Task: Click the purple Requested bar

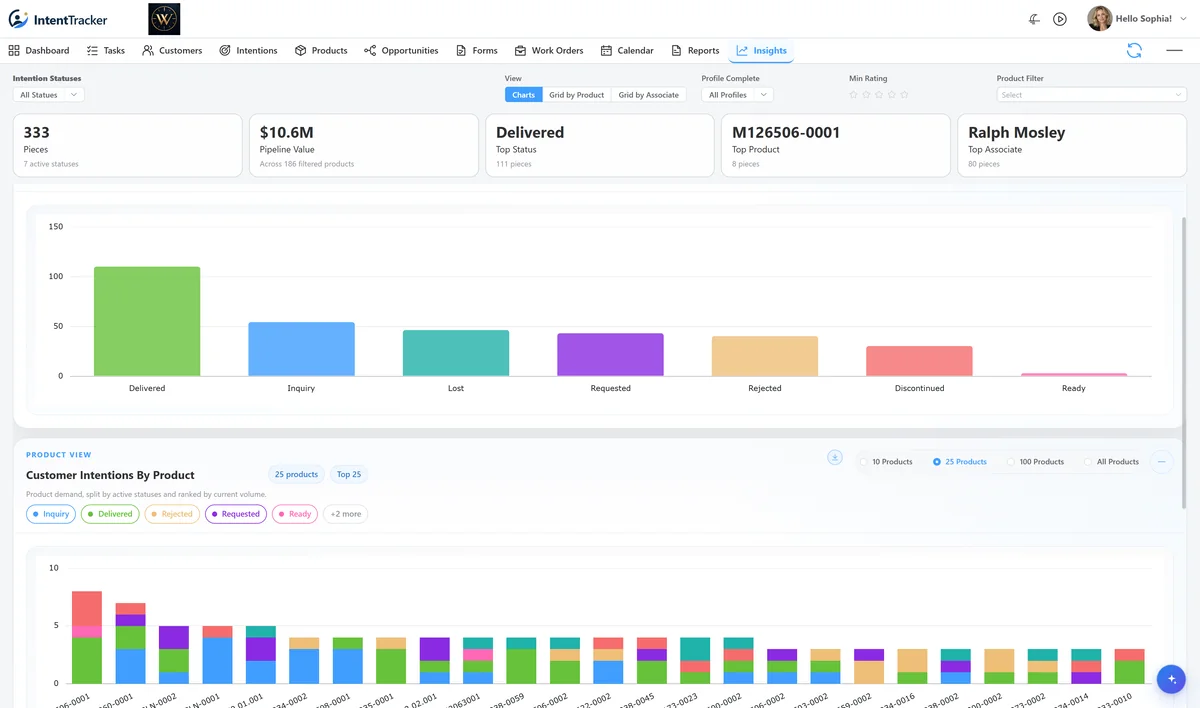Action: (x=610, y=354)
